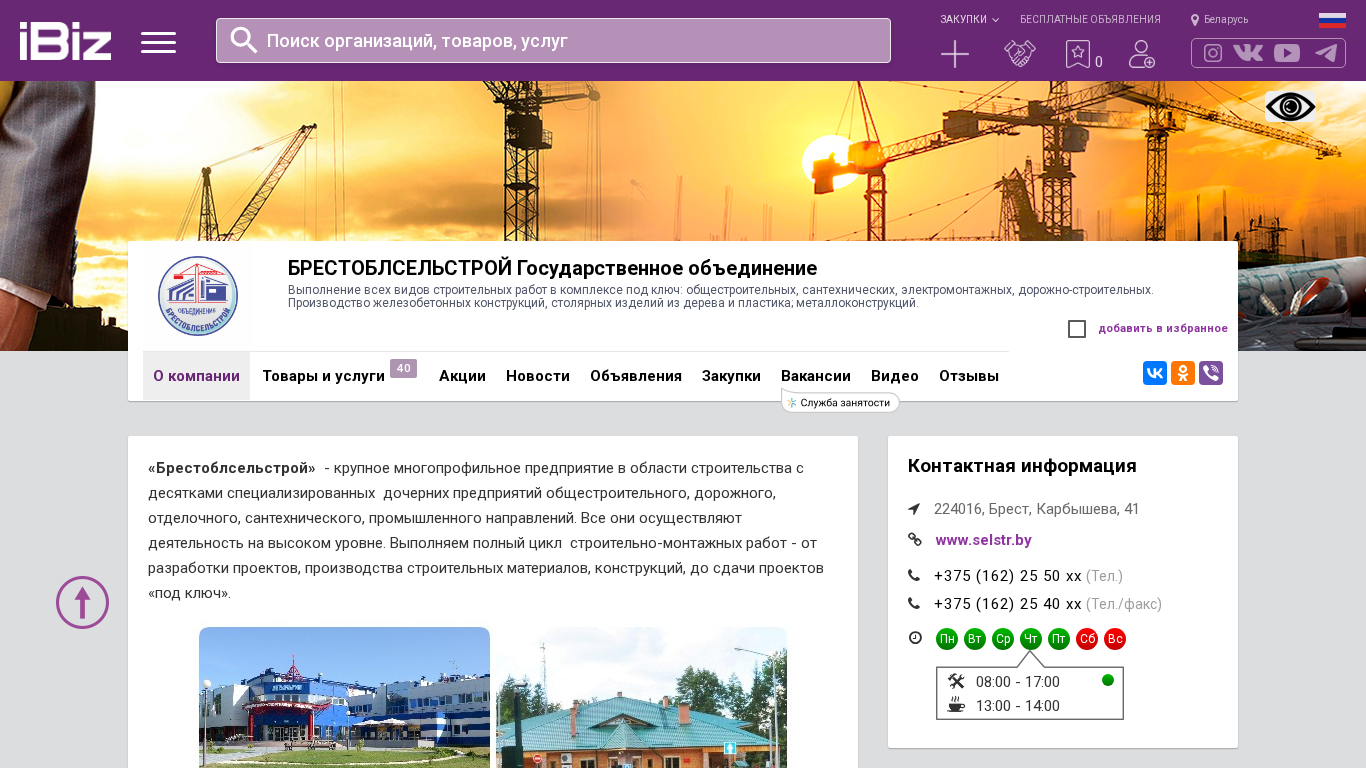Image resolution: width=1366 pixels, height=768 pixels.
Task: Go to the 'Отзывы' tab
Action: 969,376
